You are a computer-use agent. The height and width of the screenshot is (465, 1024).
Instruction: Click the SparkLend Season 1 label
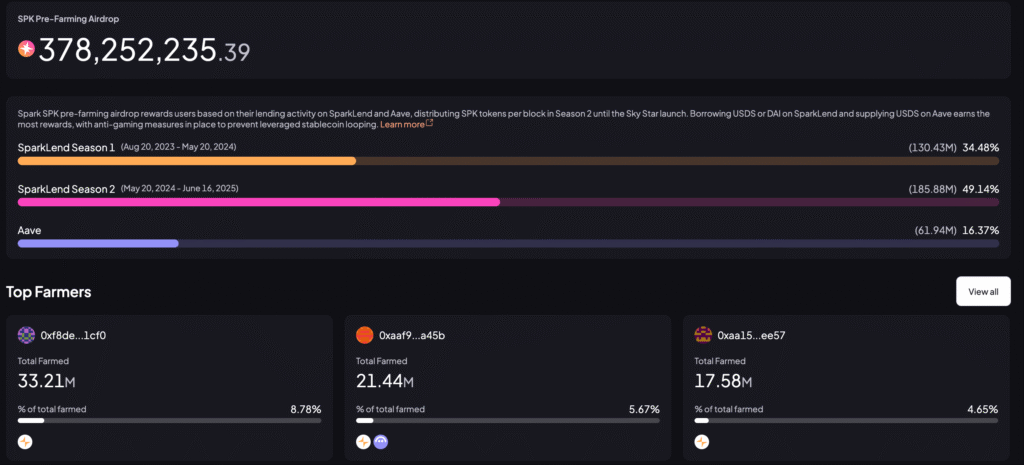pos(66,148)
